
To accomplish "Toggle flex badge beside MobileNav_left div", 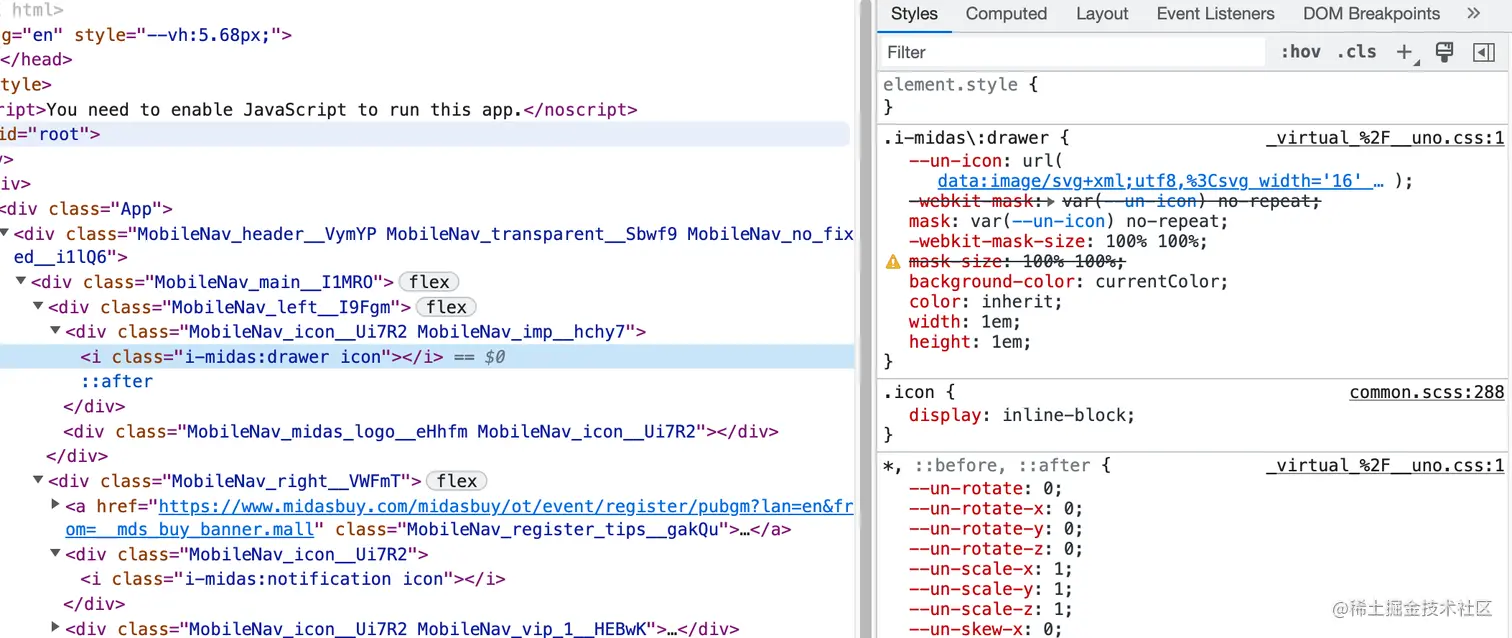I will click(445, 306).
